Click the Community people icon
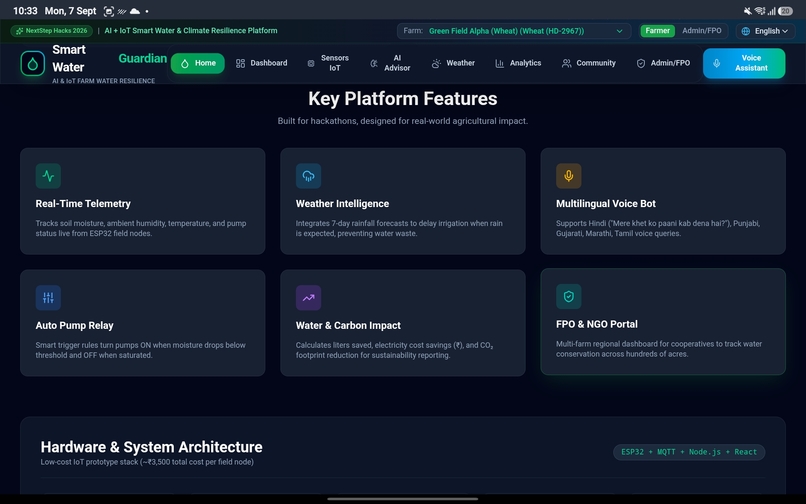Viewport: 806px width, 504px height. (566, 63)
